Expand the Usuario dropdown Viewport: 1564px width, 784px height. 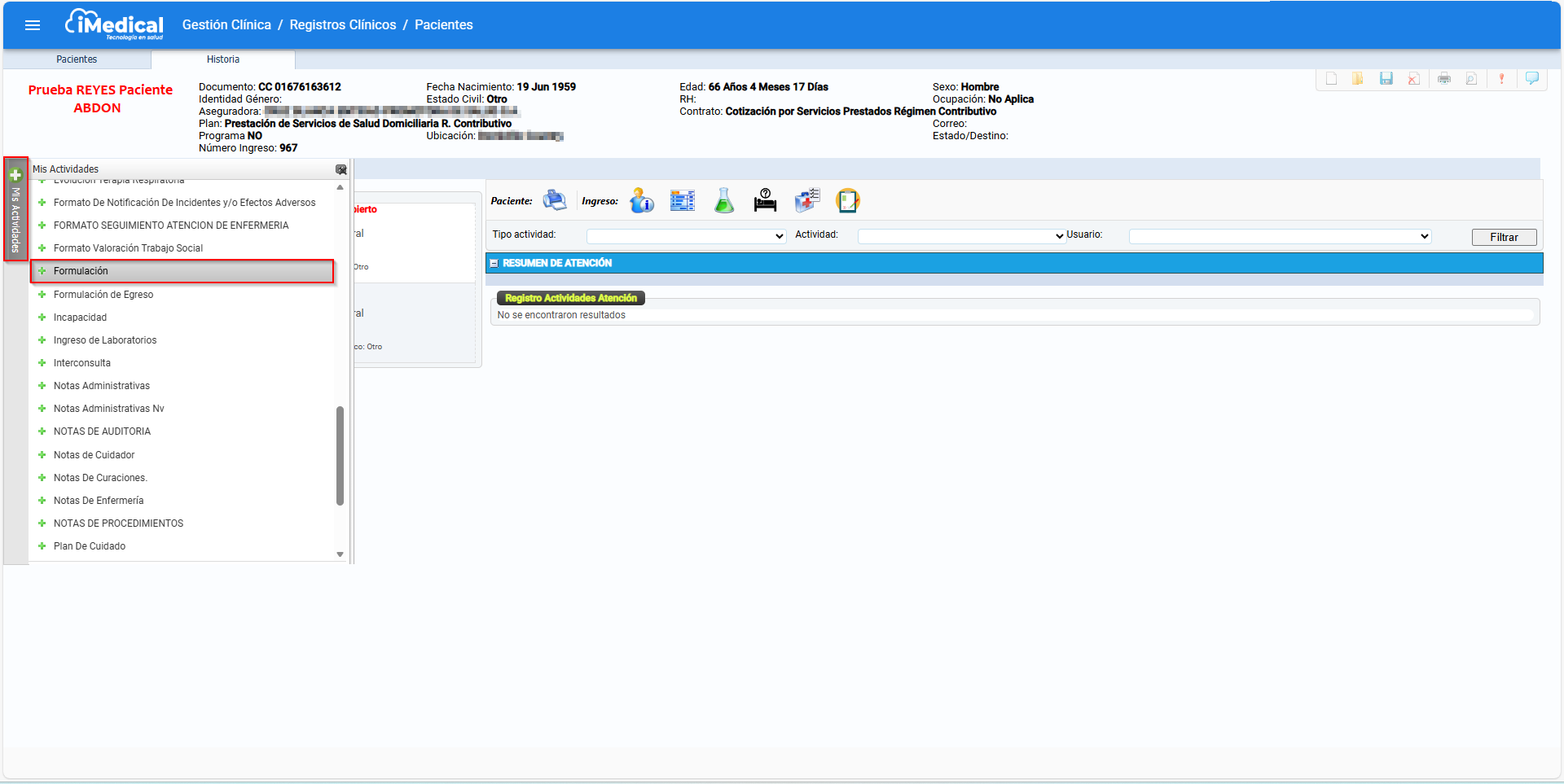click(x=1280, y=236)
